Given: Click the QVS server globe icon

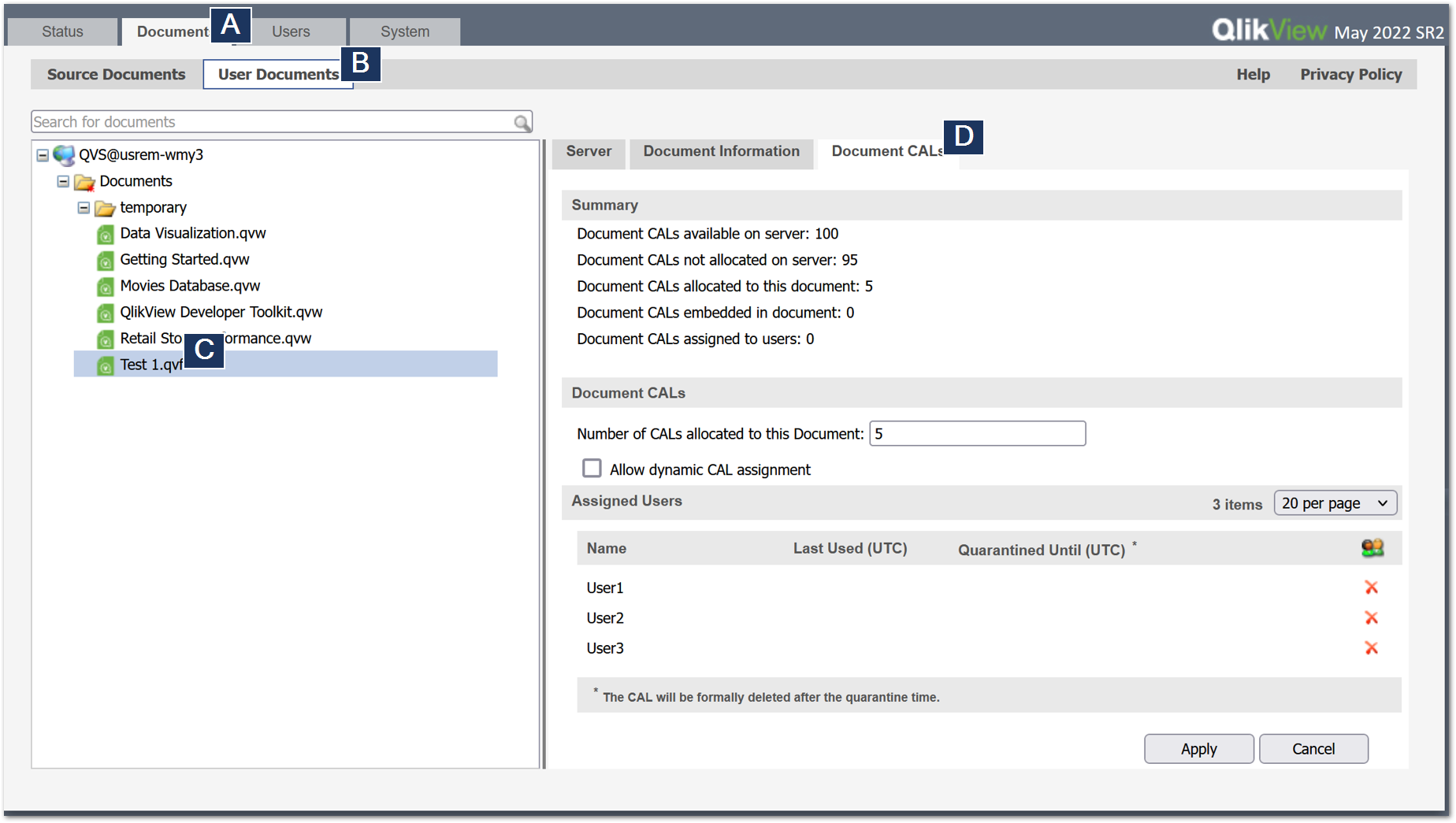Looking at the screenshot, I should [63, 155].
